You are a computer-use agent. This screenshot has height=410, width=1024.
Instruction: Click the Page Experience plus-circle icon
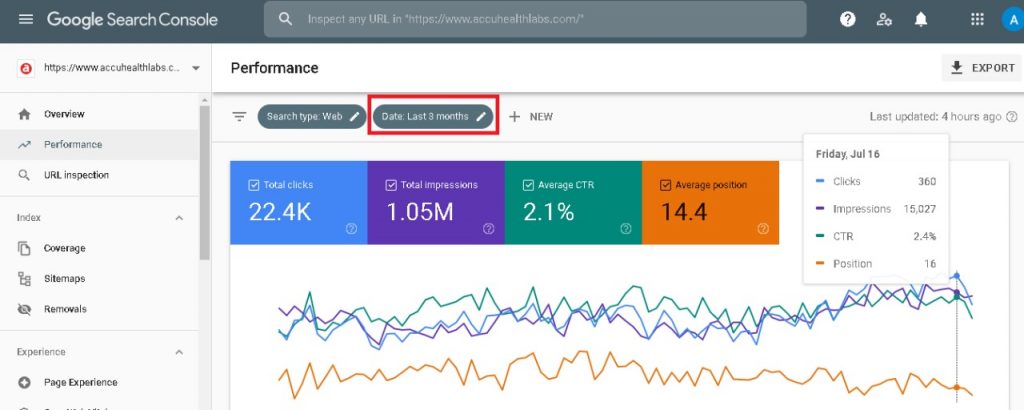coord(24,383)
